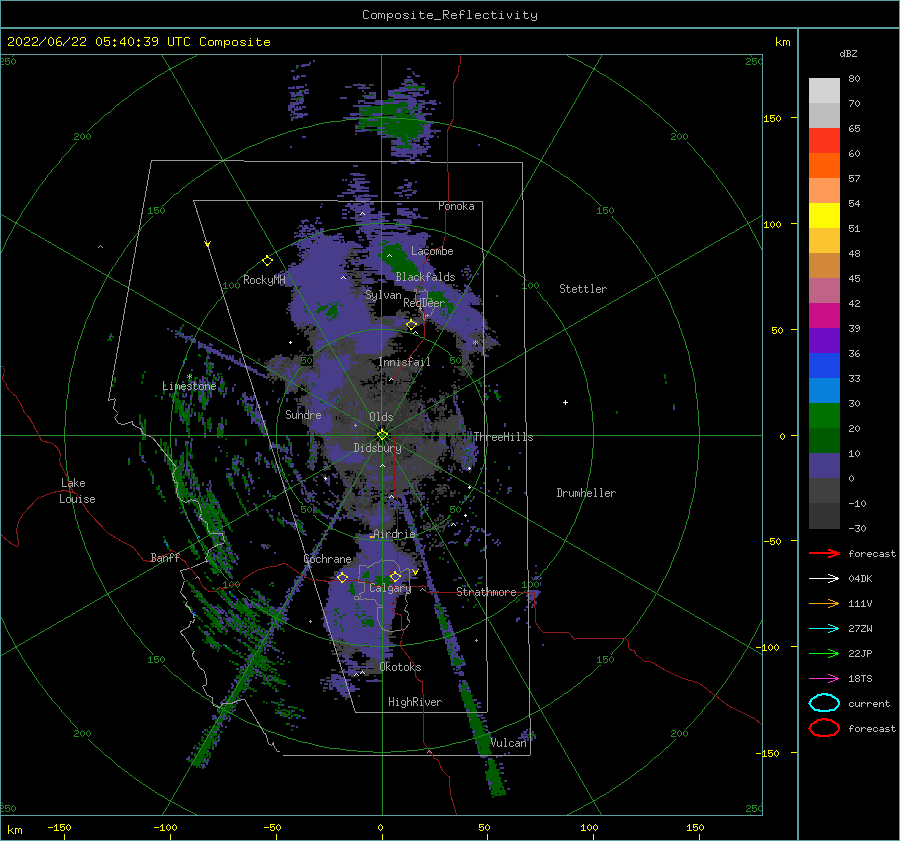Click the RockyMH label
This screenshot has height=841, width=900.
click(264, 280)
